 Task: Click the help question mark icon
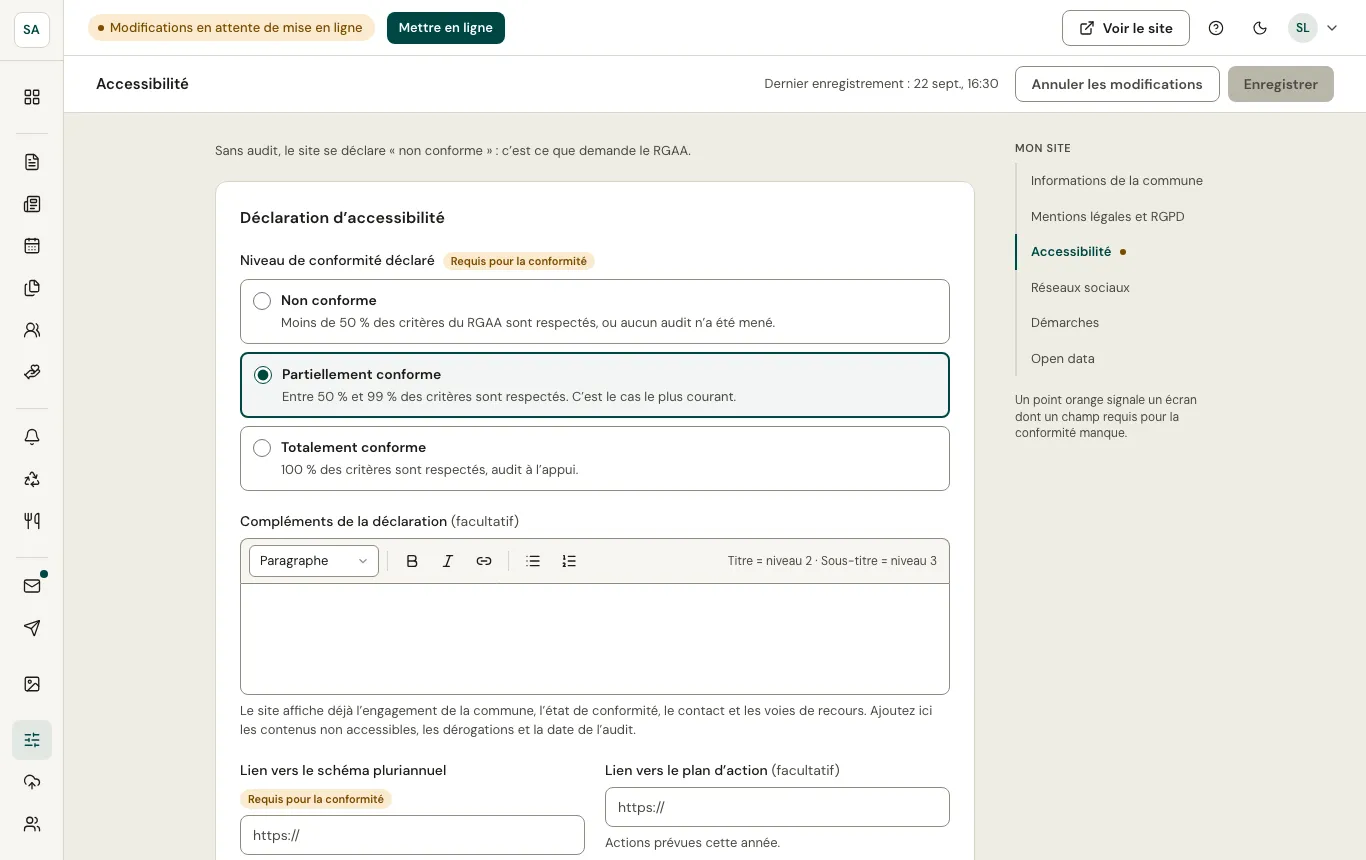point(1216,28)
